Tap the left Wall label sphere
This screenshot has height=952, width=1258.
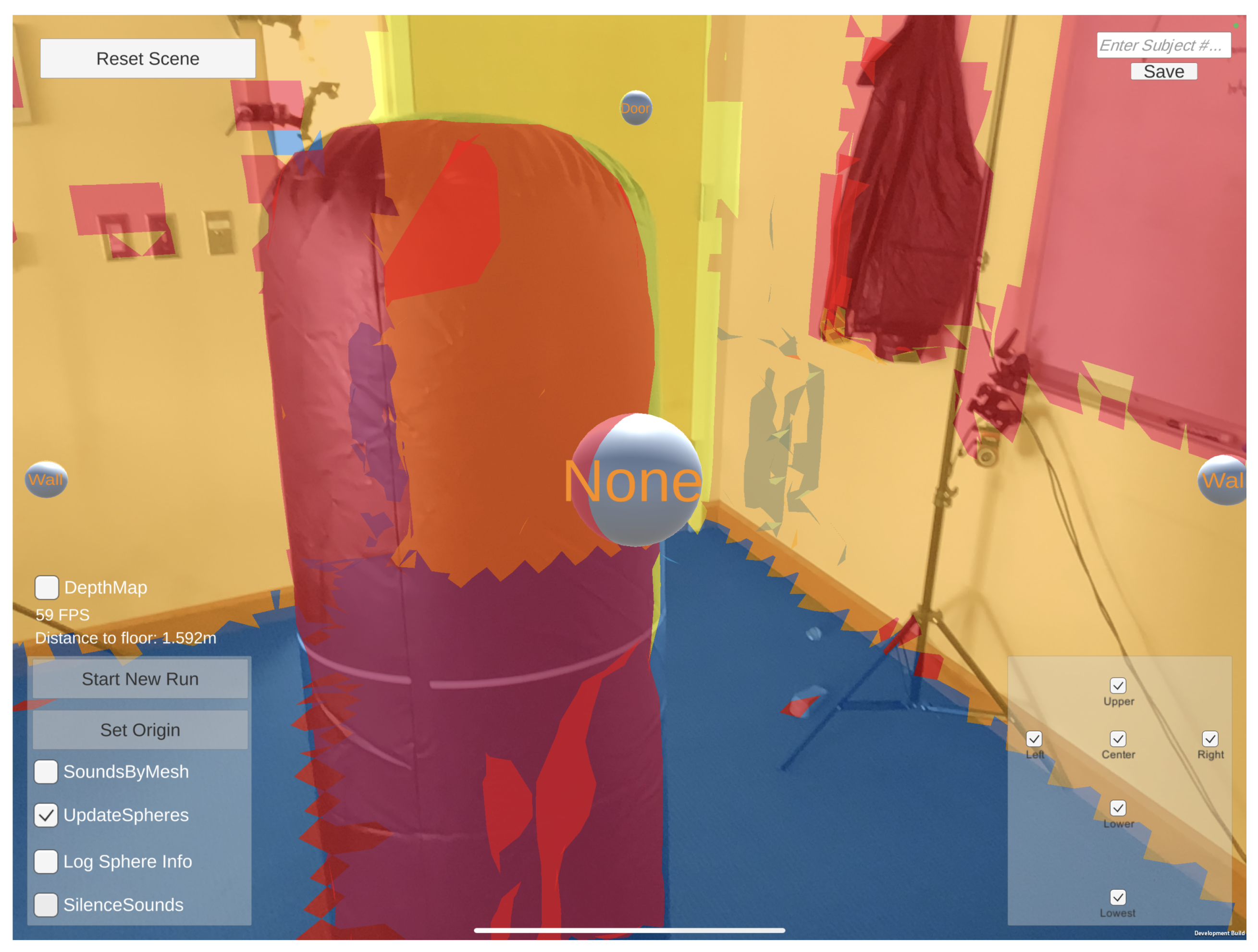tap(46, 479)
